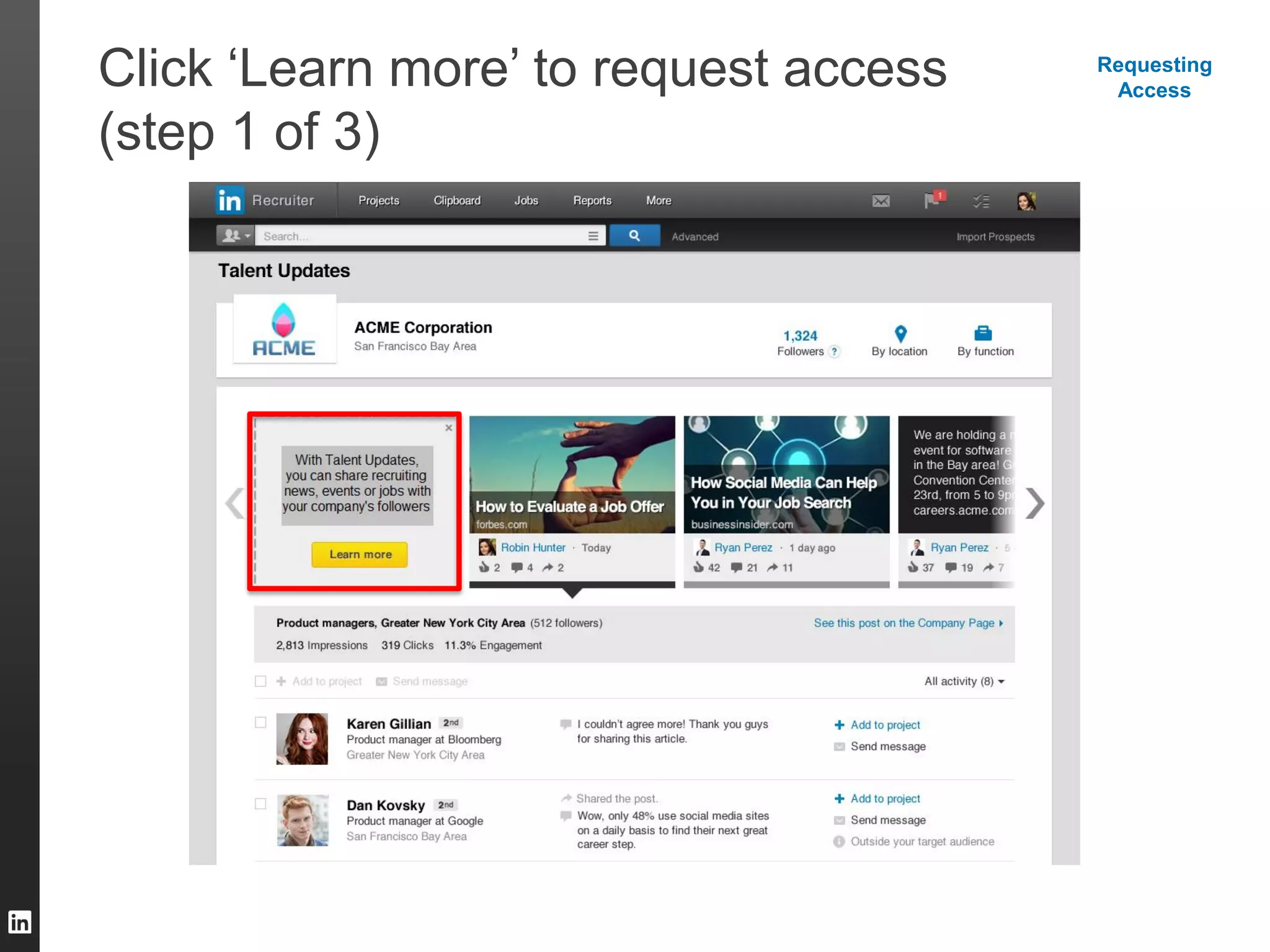The width and height of the screenshot is (1270, 952).
Task: Click the followers help question mark
Action: tap(835, 352)
